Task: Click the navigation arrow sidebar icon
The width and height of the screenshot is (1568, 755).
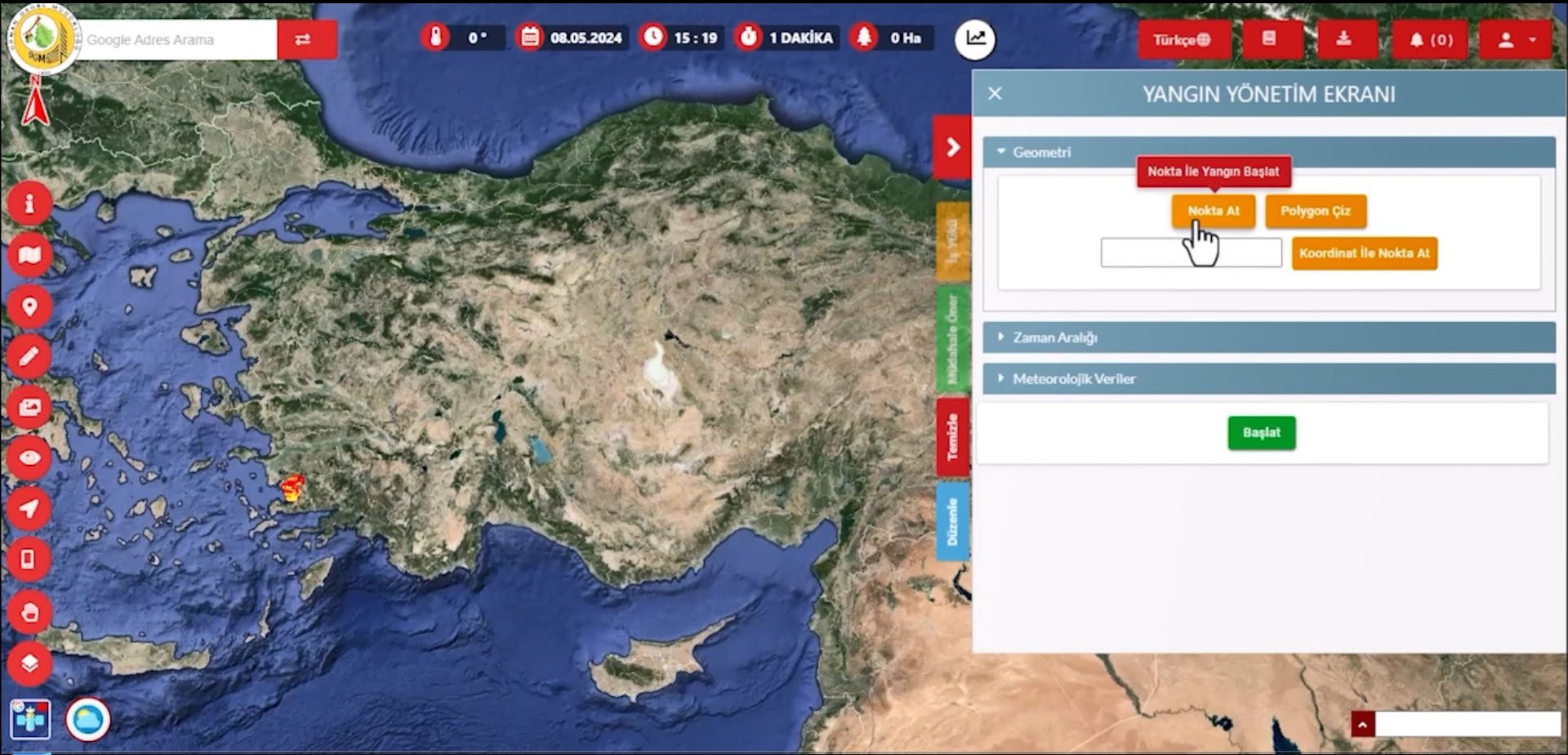Action: [29, 509]
